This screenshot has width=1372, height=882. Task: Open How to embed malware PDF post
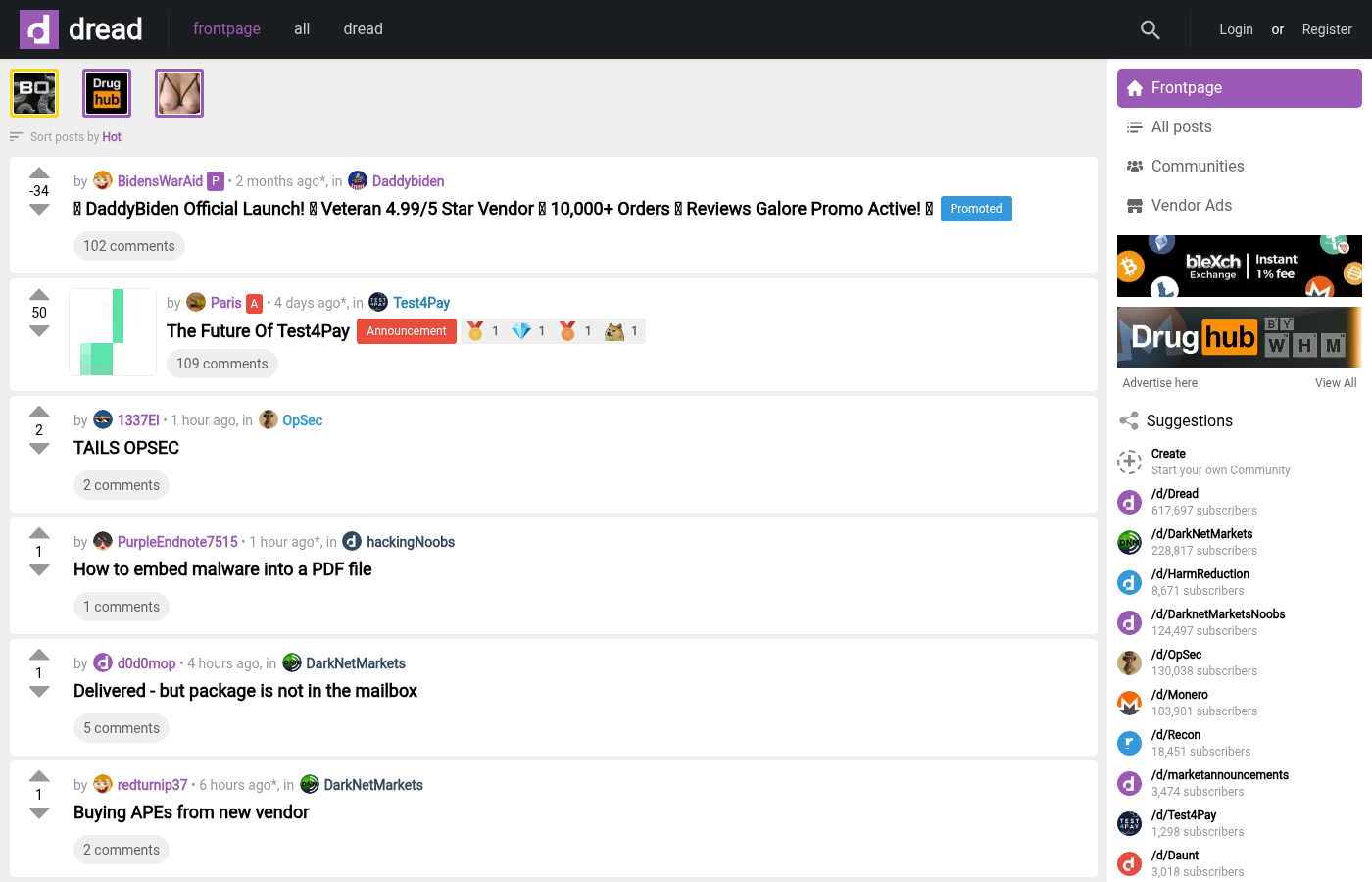pyautogui.click(x=222, y=569)
